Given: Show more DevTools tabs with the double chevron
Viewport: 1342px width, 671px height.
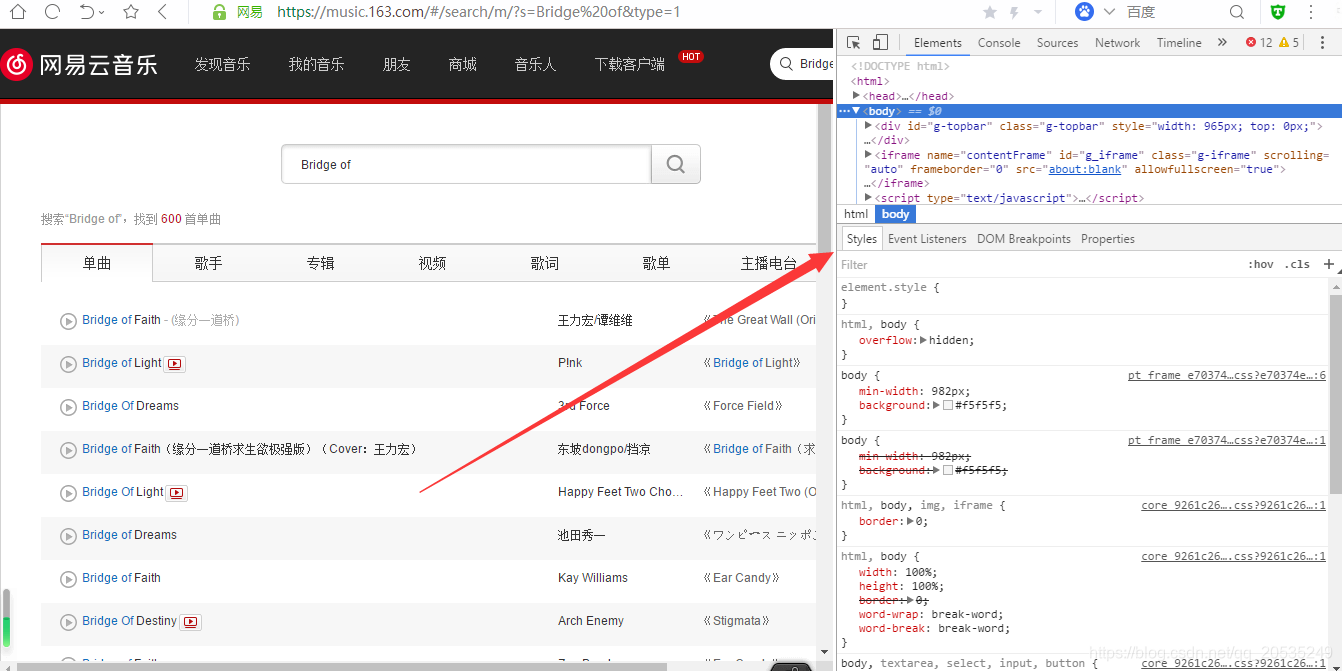Looking at the screenshot, I should coord(1222,42).
